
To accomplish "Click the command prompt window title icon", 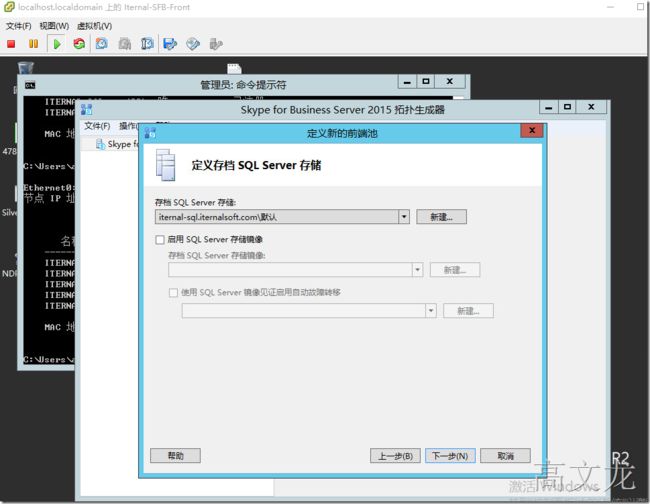I will [30, 85].
